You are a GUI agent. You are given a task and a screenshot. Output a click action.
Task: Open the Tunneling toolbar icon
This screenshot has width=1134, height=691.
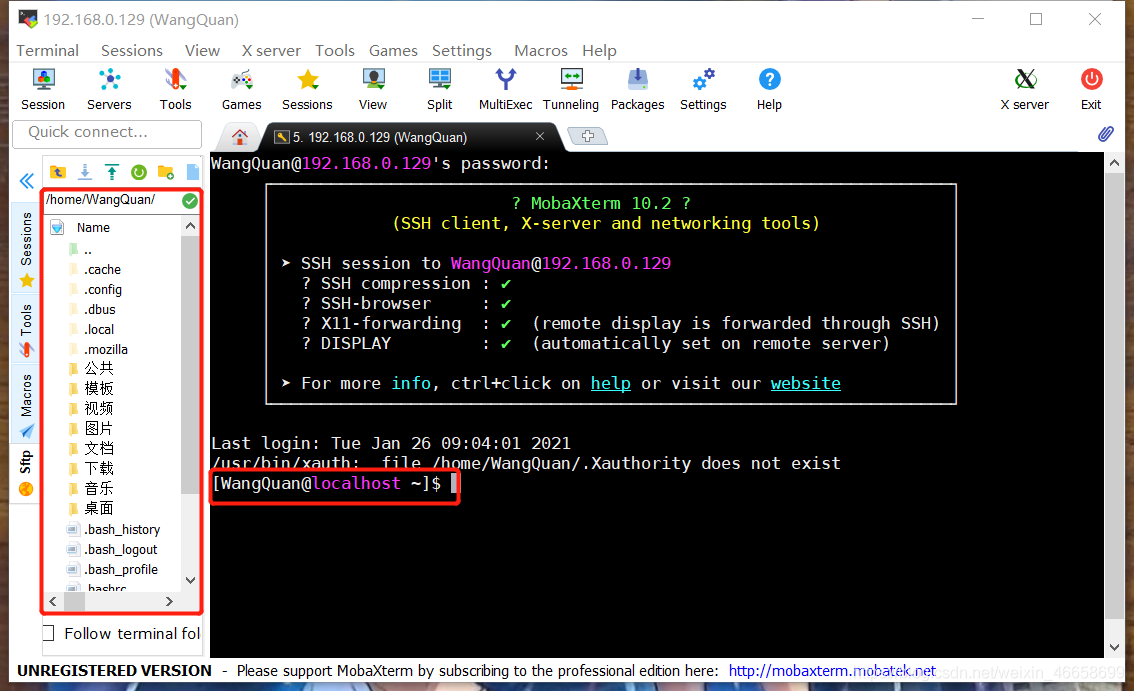(571, 89)
